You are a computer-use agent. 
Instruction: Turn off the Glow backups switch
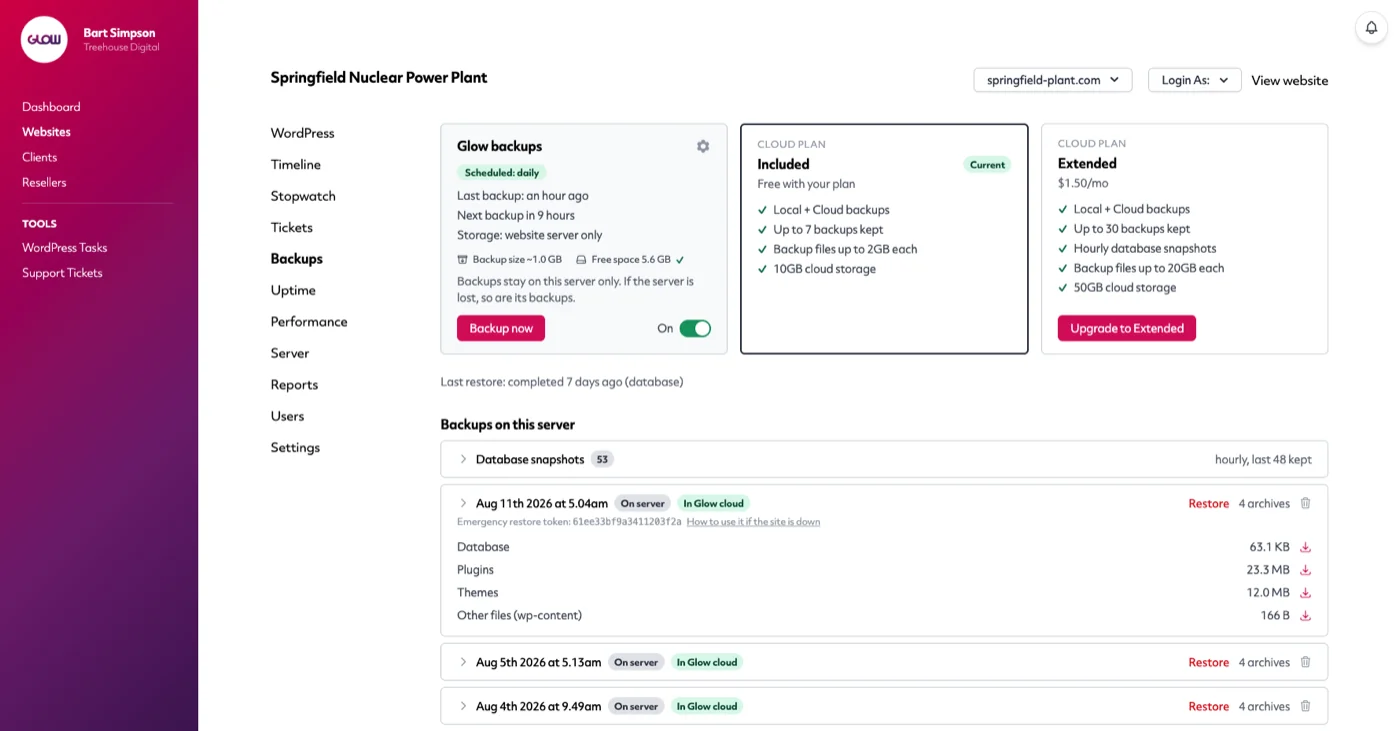click(695, 328)
